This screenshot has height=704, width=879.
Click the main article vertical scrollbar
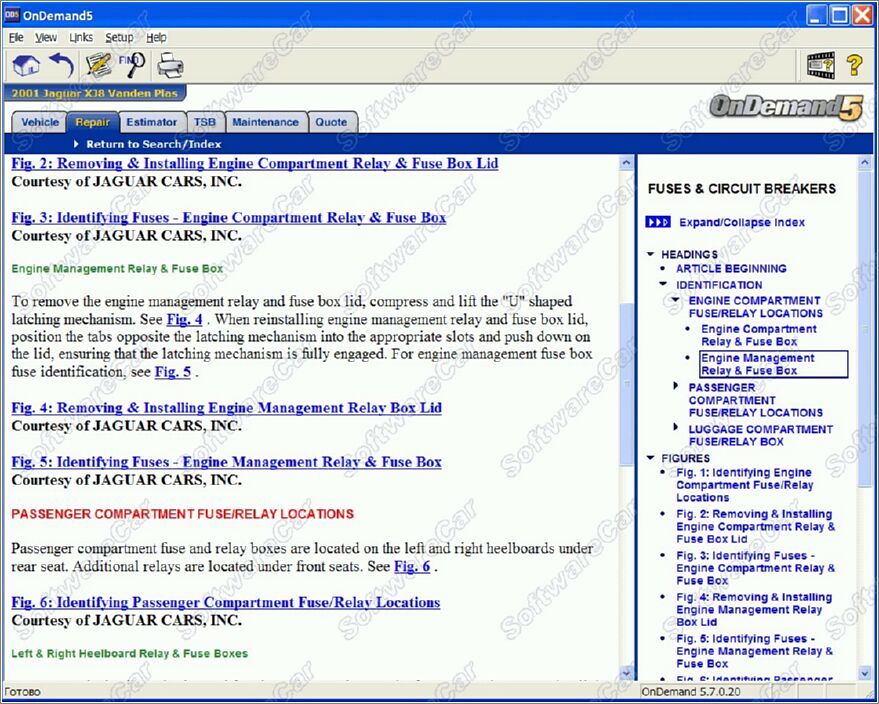[627, 400]
